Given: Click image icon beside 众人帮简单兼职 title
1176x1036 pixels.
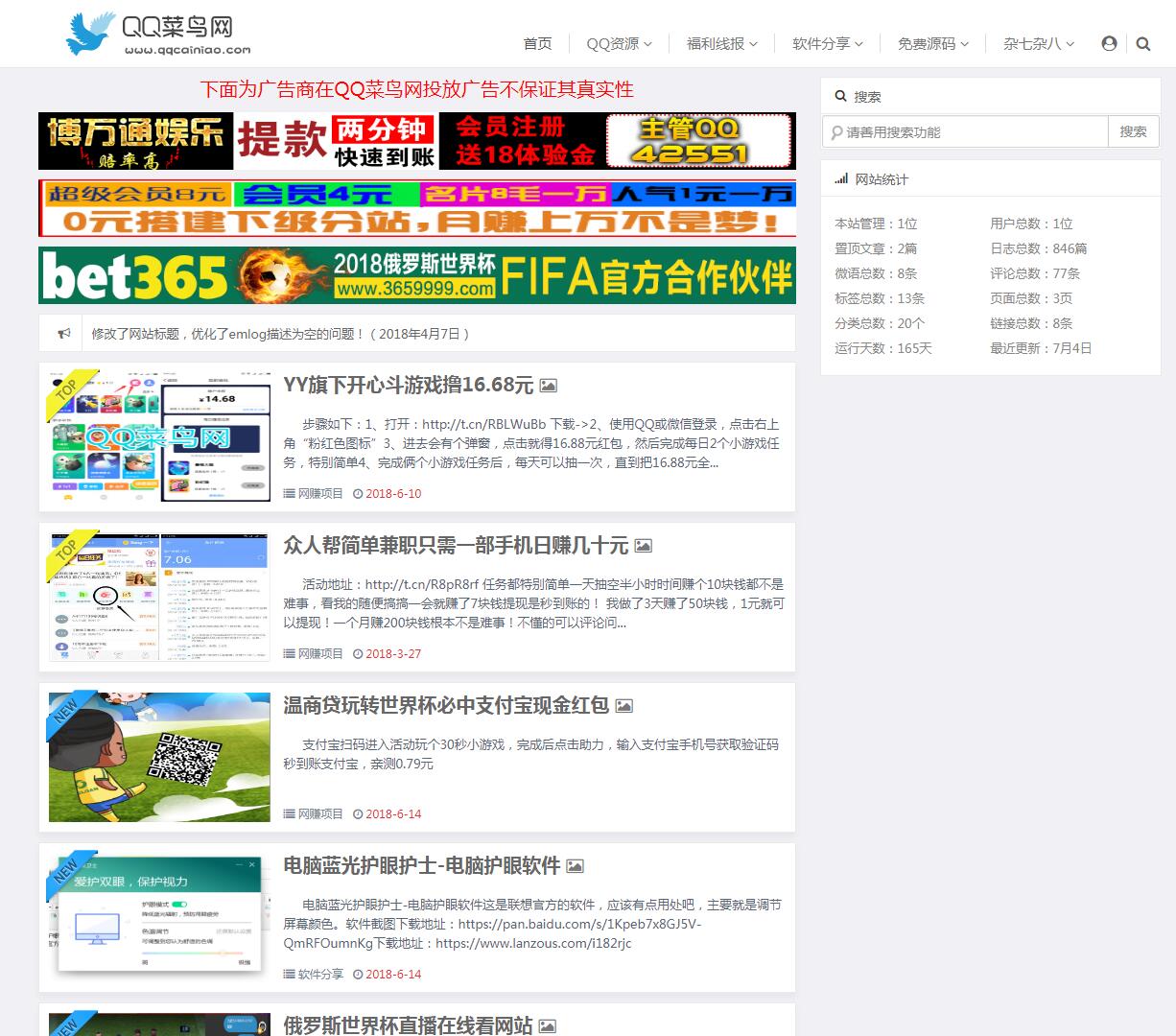Looking at the screenshot, I should [x=643, y=546].
